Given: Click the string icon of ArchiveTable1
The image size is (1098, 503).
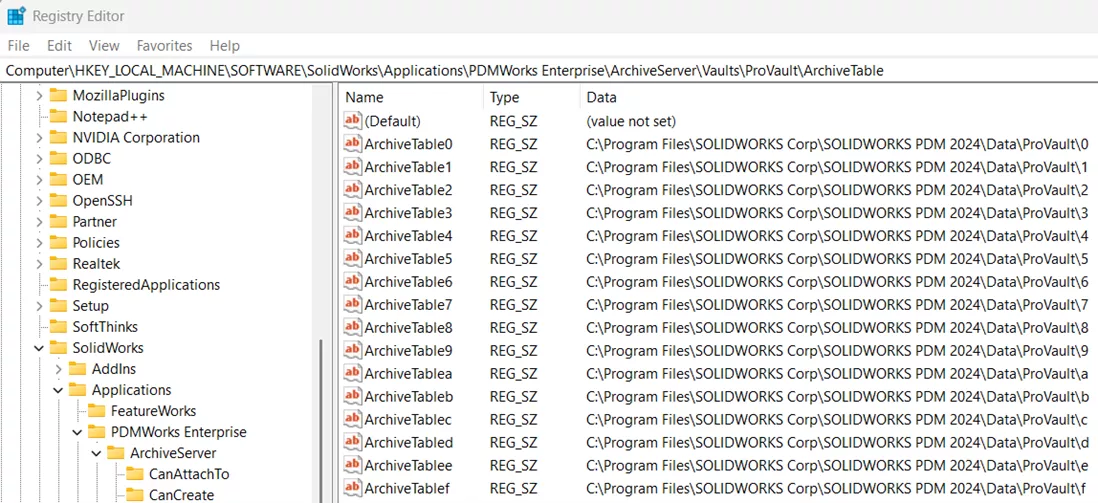Looking at the screenshot, I should [353, 167].
